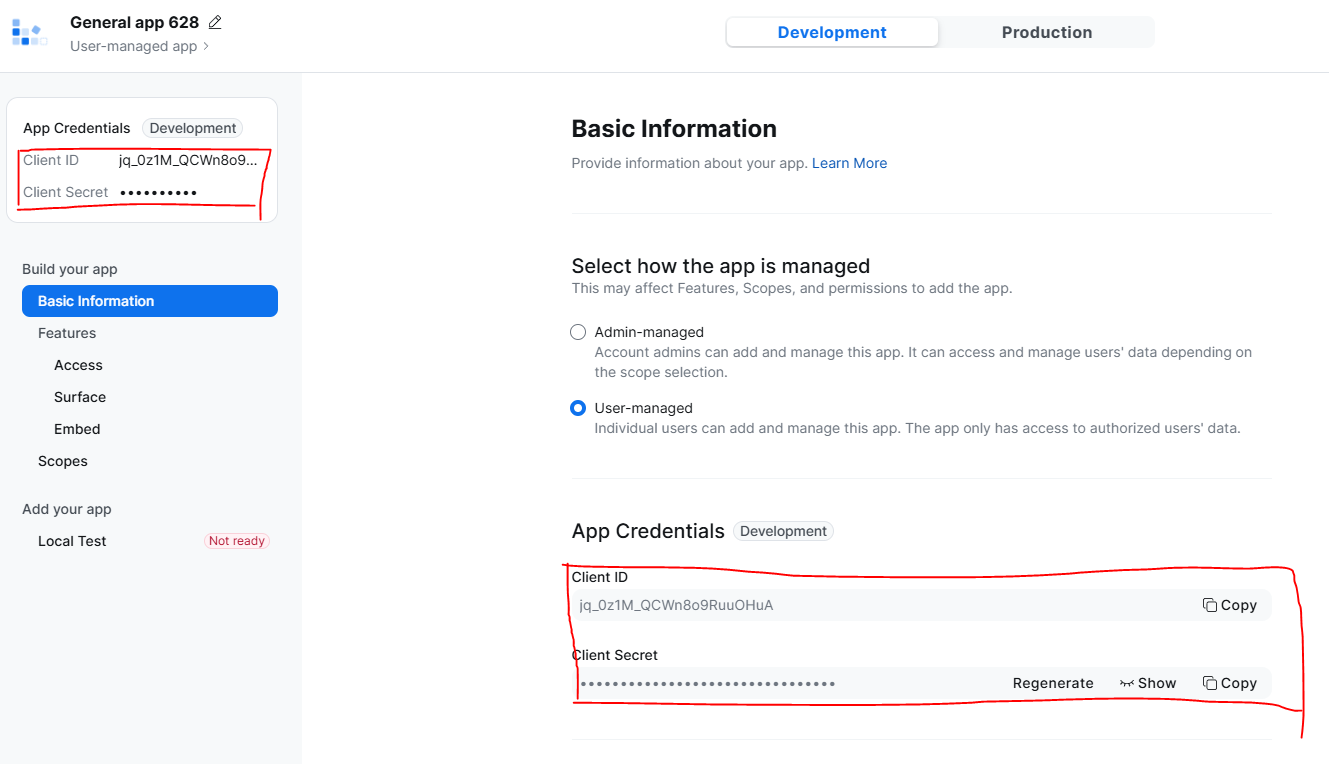Click the Add your app heading

point(67,509)
